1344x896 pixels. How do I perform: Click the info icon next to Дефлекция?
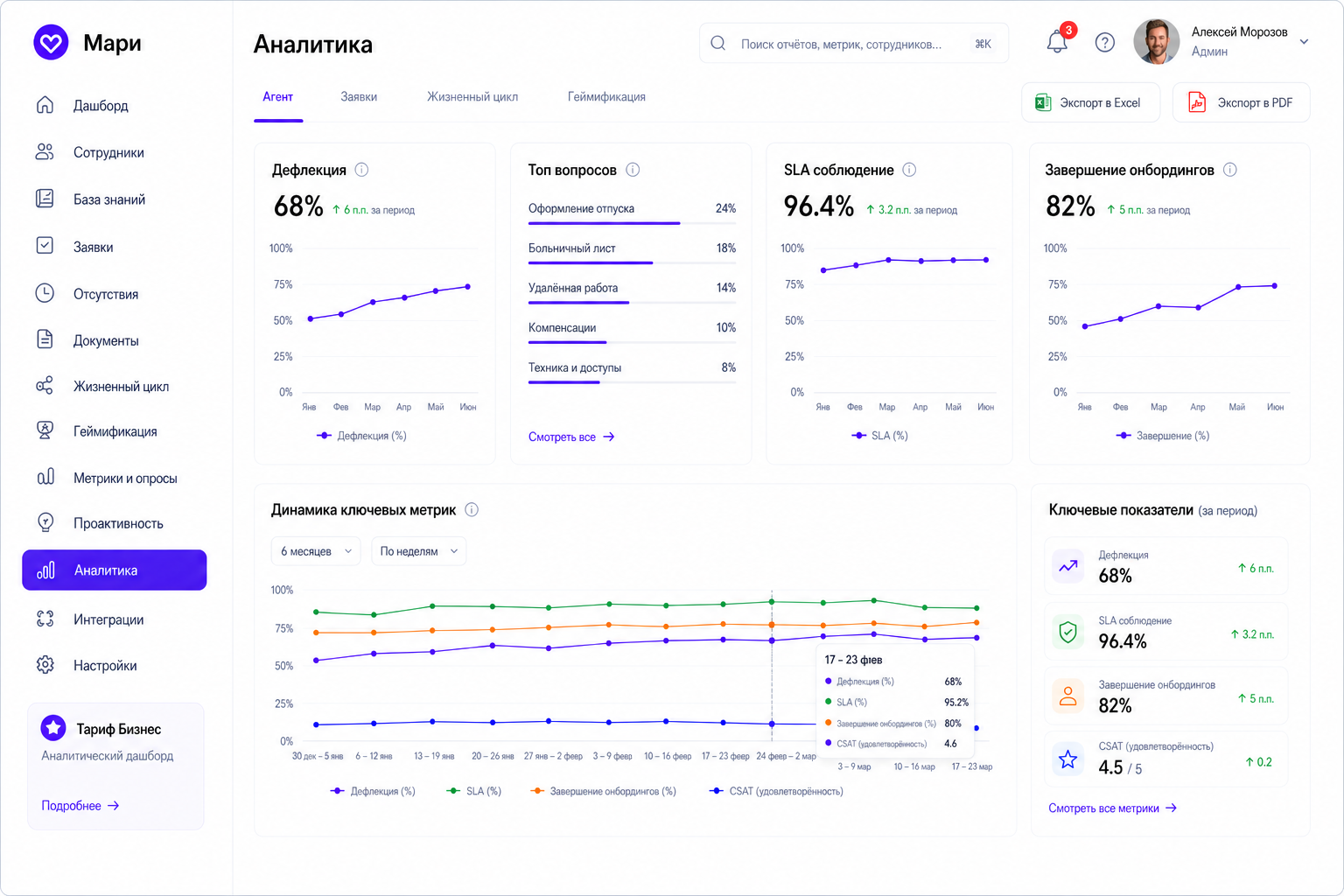[361, 170]
